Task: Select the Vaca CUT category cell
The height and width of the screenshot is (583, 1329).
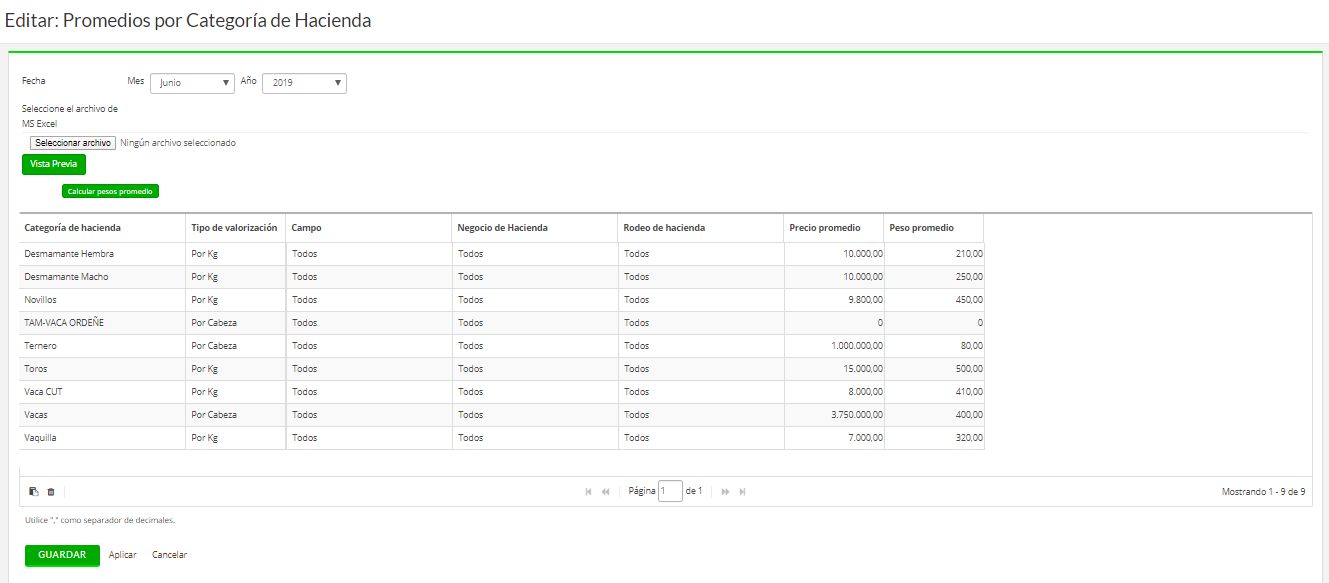Action: tap(102, 392)
